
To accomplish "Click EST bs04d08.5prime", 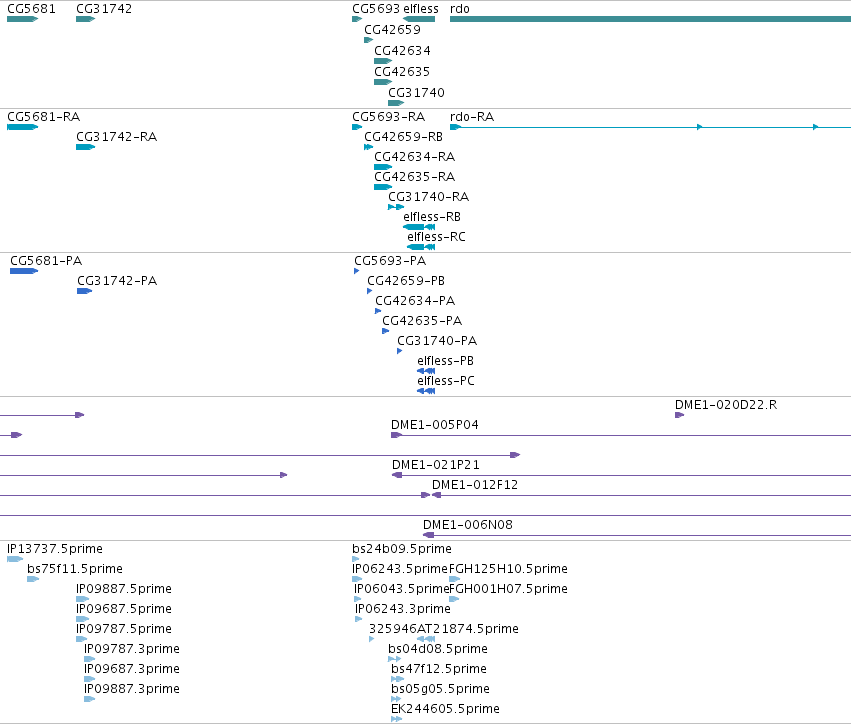I will 438,650.
